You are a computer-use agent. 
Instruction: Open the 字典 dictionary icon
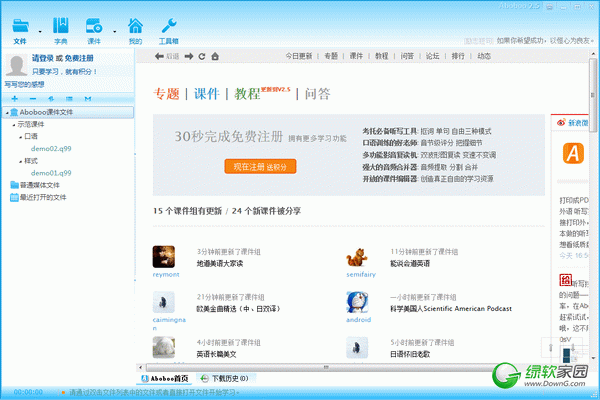[x=60, y=25]
